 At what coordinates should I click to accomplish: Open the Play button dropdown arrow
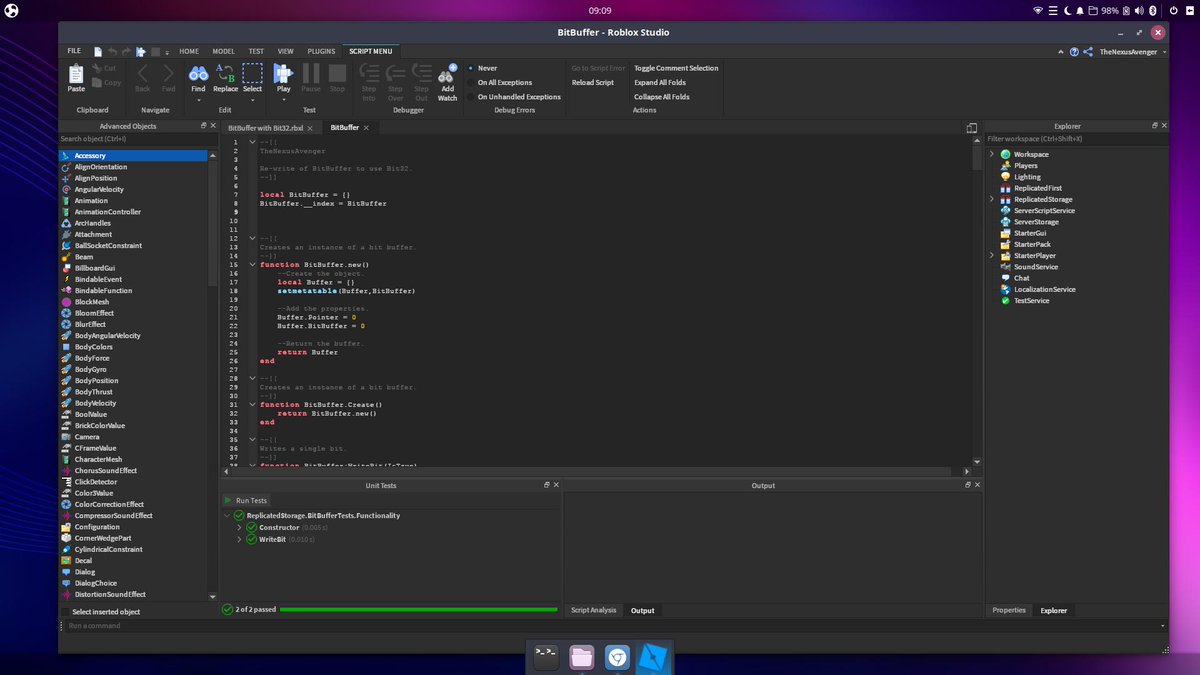pos(283,100)
